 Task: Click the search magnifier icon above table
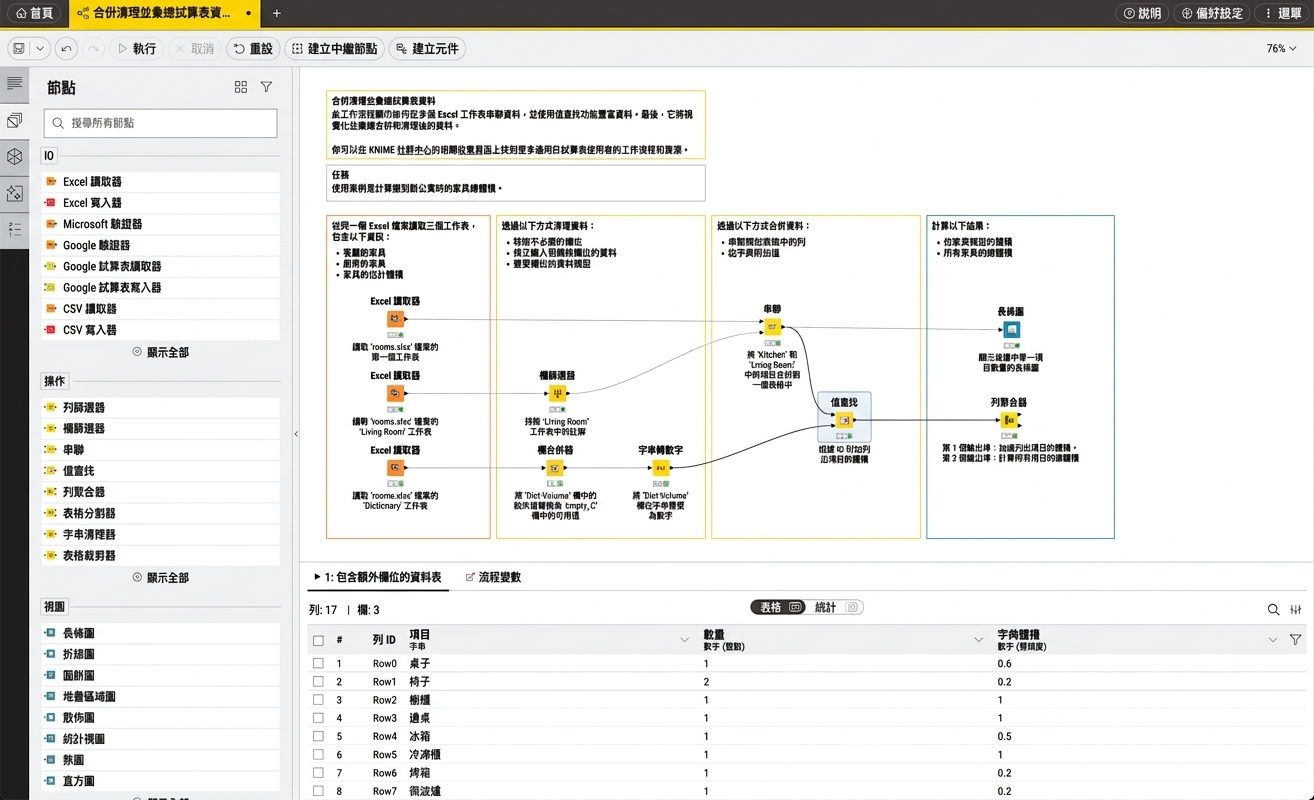coord(1273,610)
